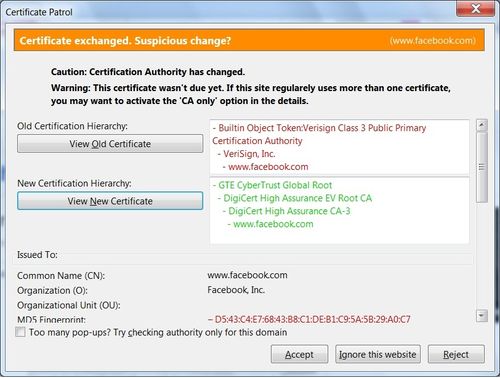Click the Organization (O) label
Image resolution: width=500 pixels, height=378 pixels.
pyautogui.click(x=52, y=290)
